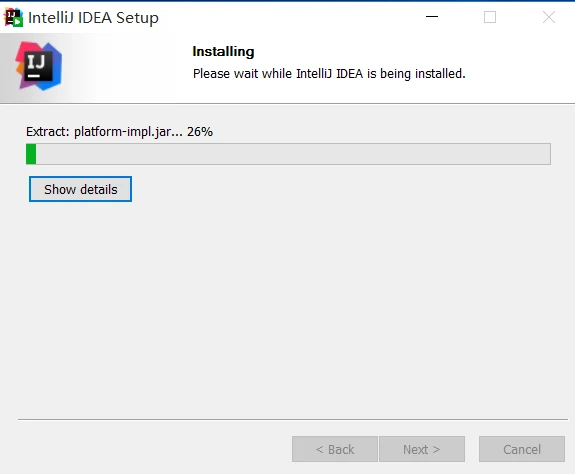The height and width of the screenshot is (474, 575).
Task: Click the IntelliJ IDEA setup title bar icon
Action: click(x=13, y=17)
